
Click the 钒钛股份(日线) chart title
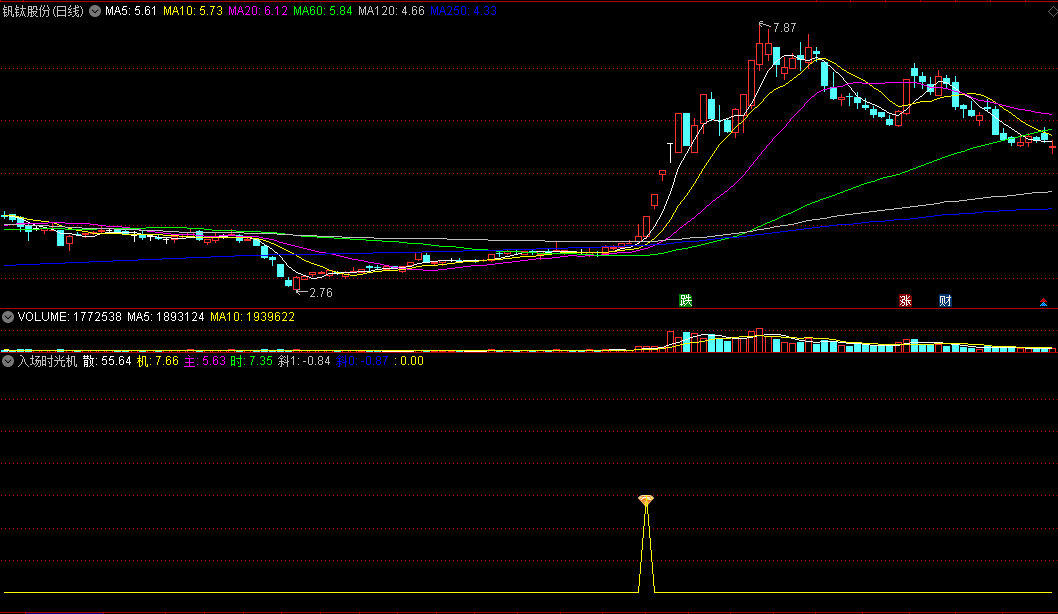(43, 11)
